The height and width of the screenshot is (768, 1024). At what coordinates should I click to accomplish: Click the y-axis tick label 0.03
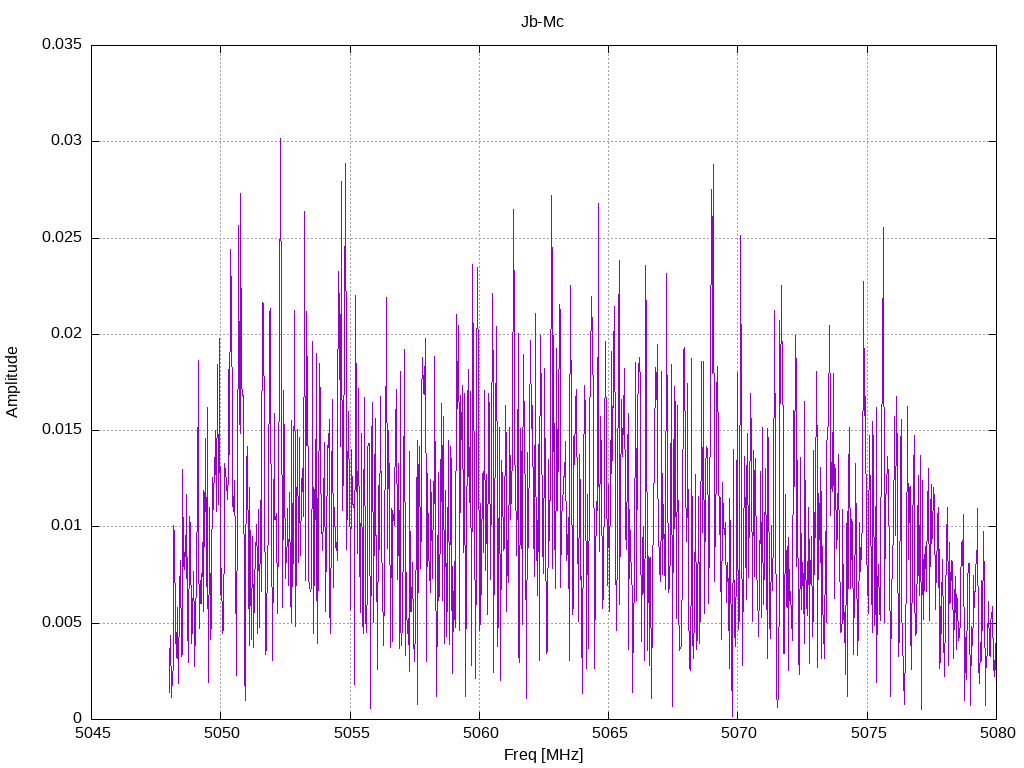(67, 140)
